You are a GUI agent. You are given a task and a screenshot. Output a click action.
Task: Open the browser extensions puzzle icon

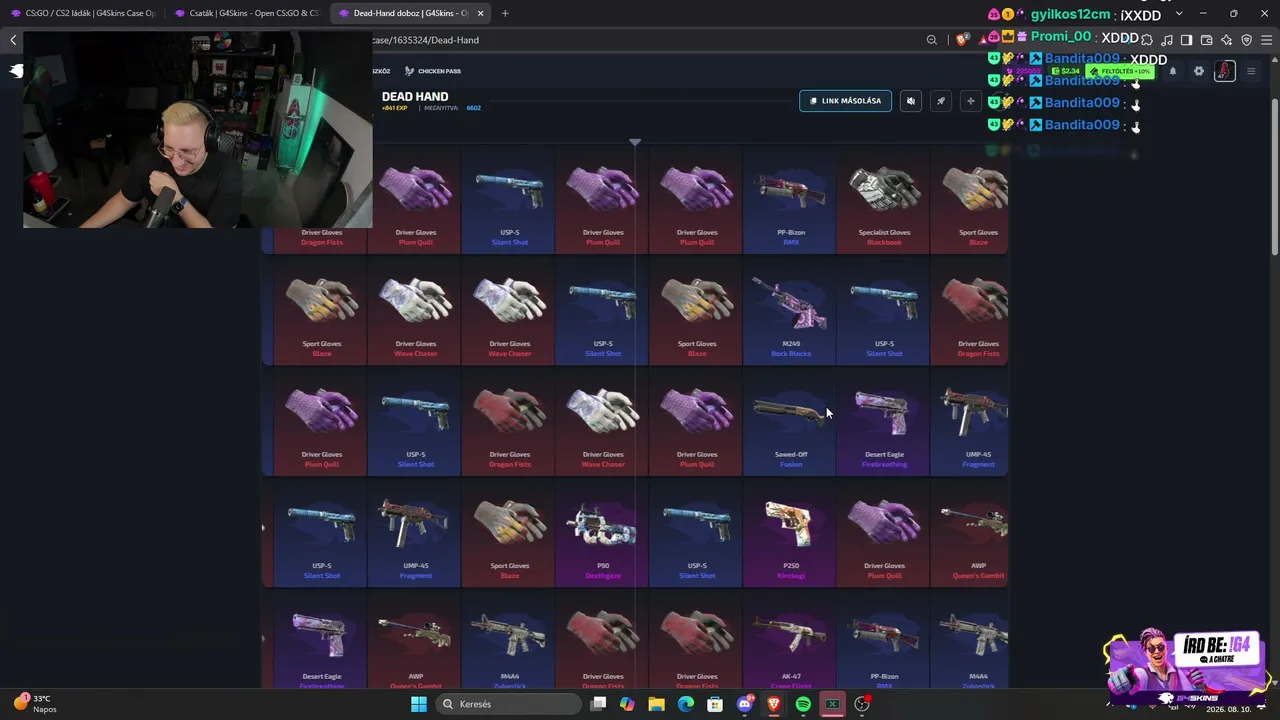coord(1147,40)
